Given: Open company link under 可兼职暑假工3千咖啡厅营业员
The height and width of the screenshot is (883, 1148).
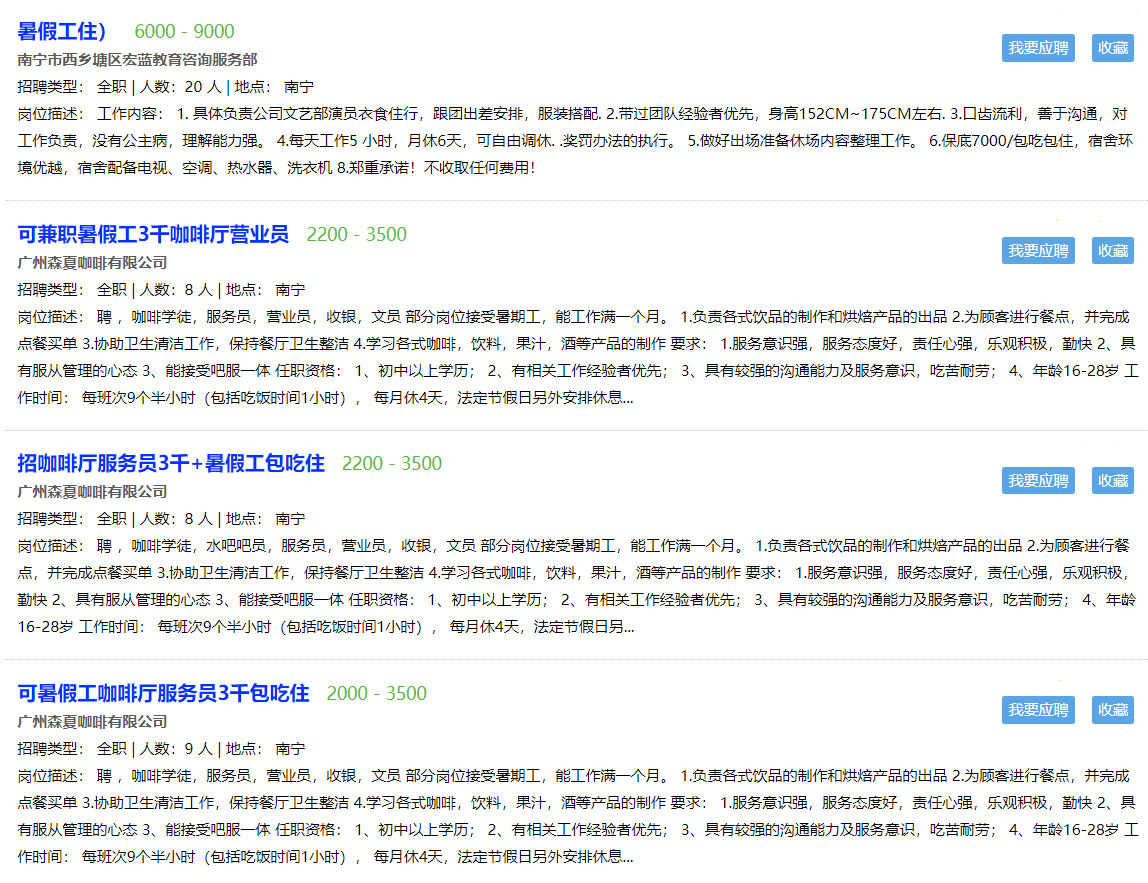Looking at the screenshot, I should (92, 263).
